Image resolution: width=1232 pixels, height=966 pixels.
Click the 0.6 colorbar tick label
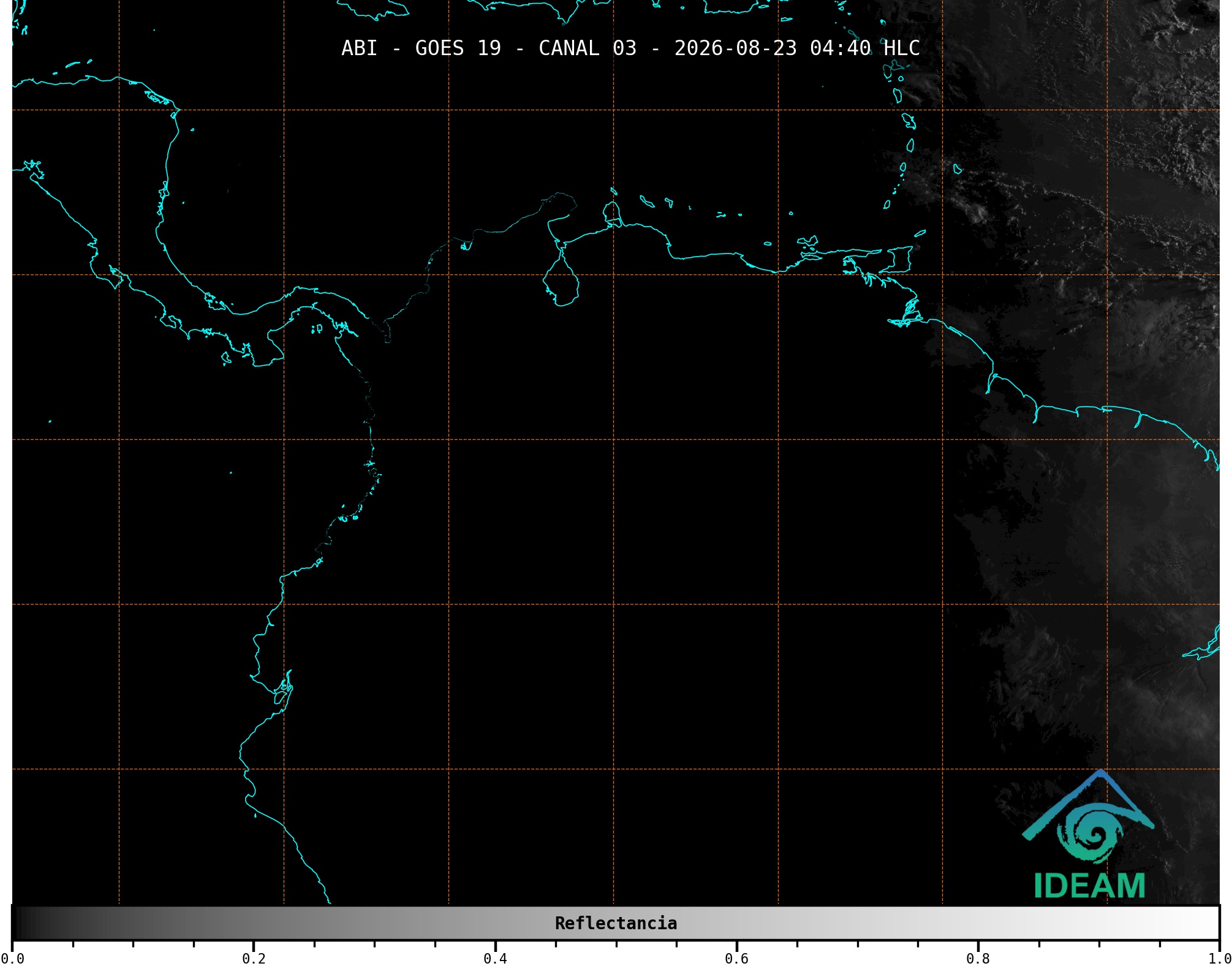pos(736,959)
